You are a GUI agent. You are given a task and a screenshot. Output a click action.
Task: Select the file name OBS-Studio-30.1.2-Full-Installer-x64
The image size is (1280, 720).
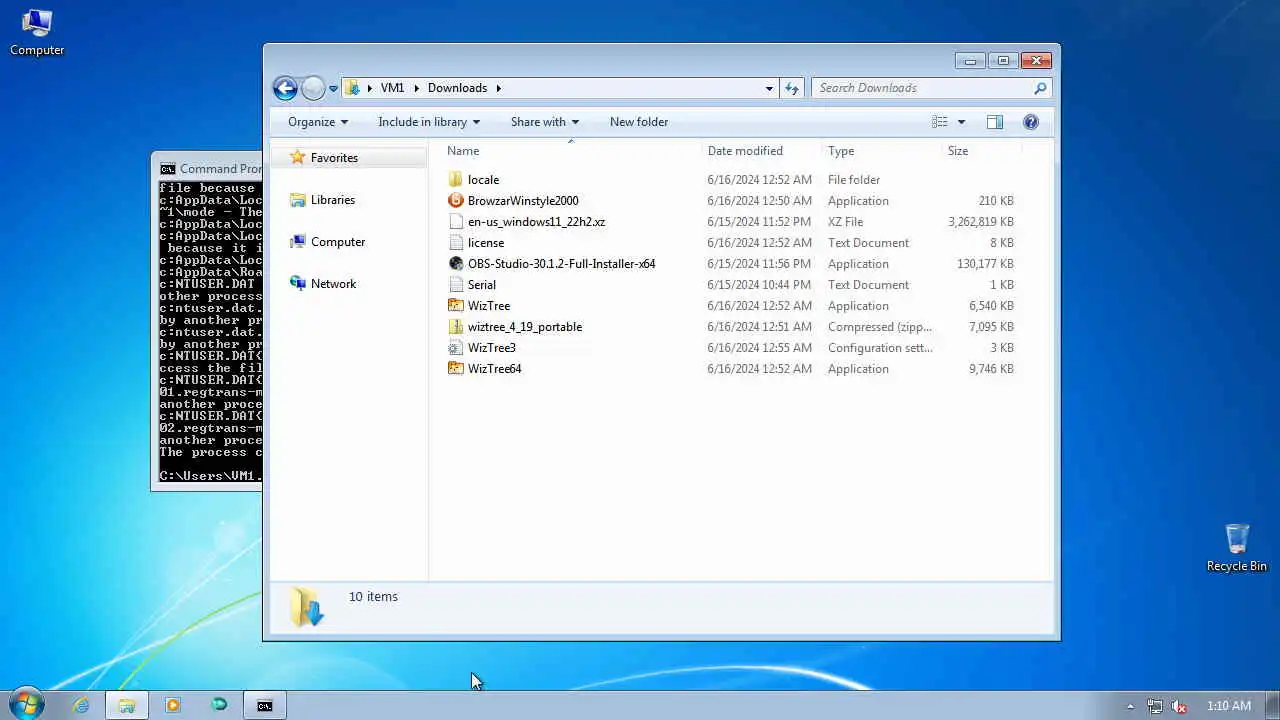pos(561,264)
